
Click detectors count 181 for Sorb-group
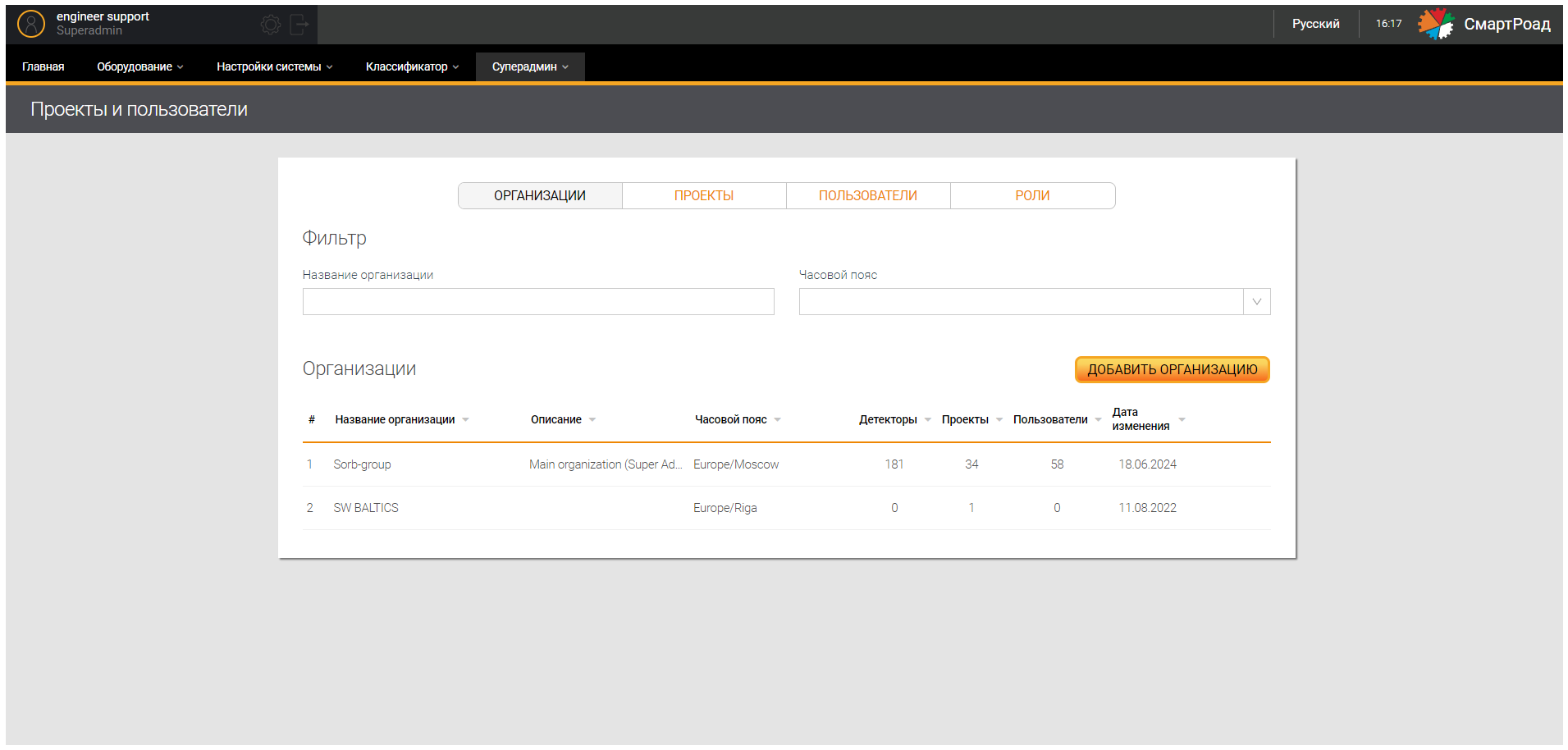894,464
